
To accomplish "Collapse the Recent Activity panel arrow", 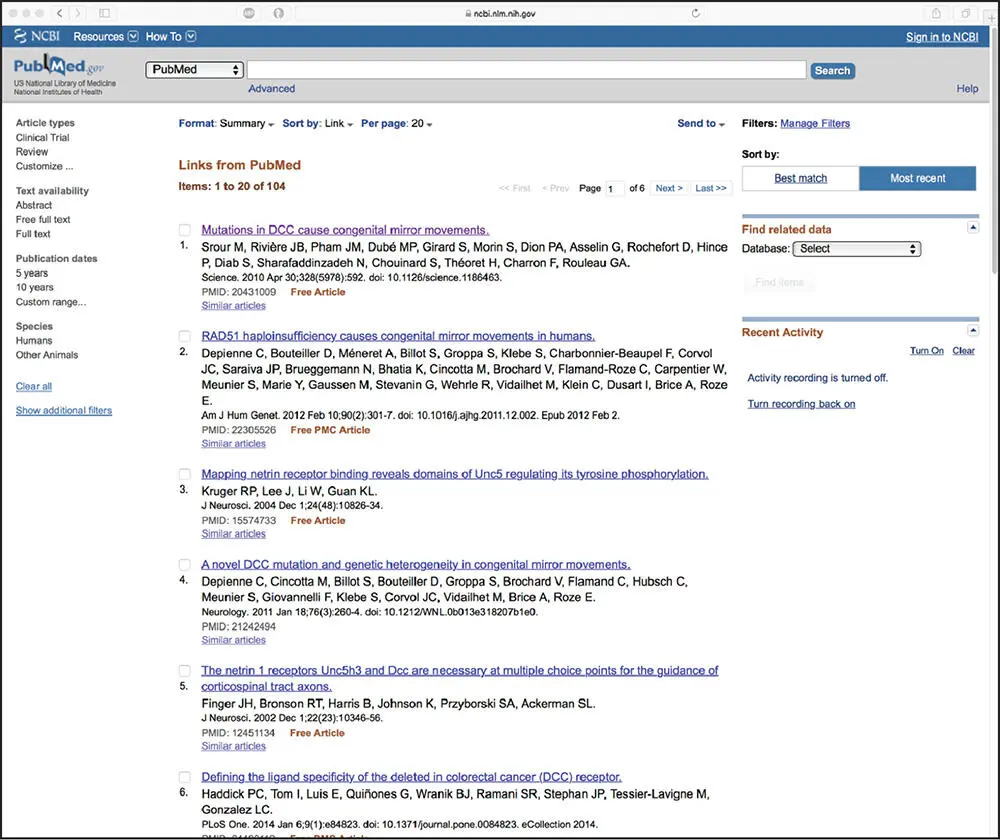I will (x=973, y=331).
